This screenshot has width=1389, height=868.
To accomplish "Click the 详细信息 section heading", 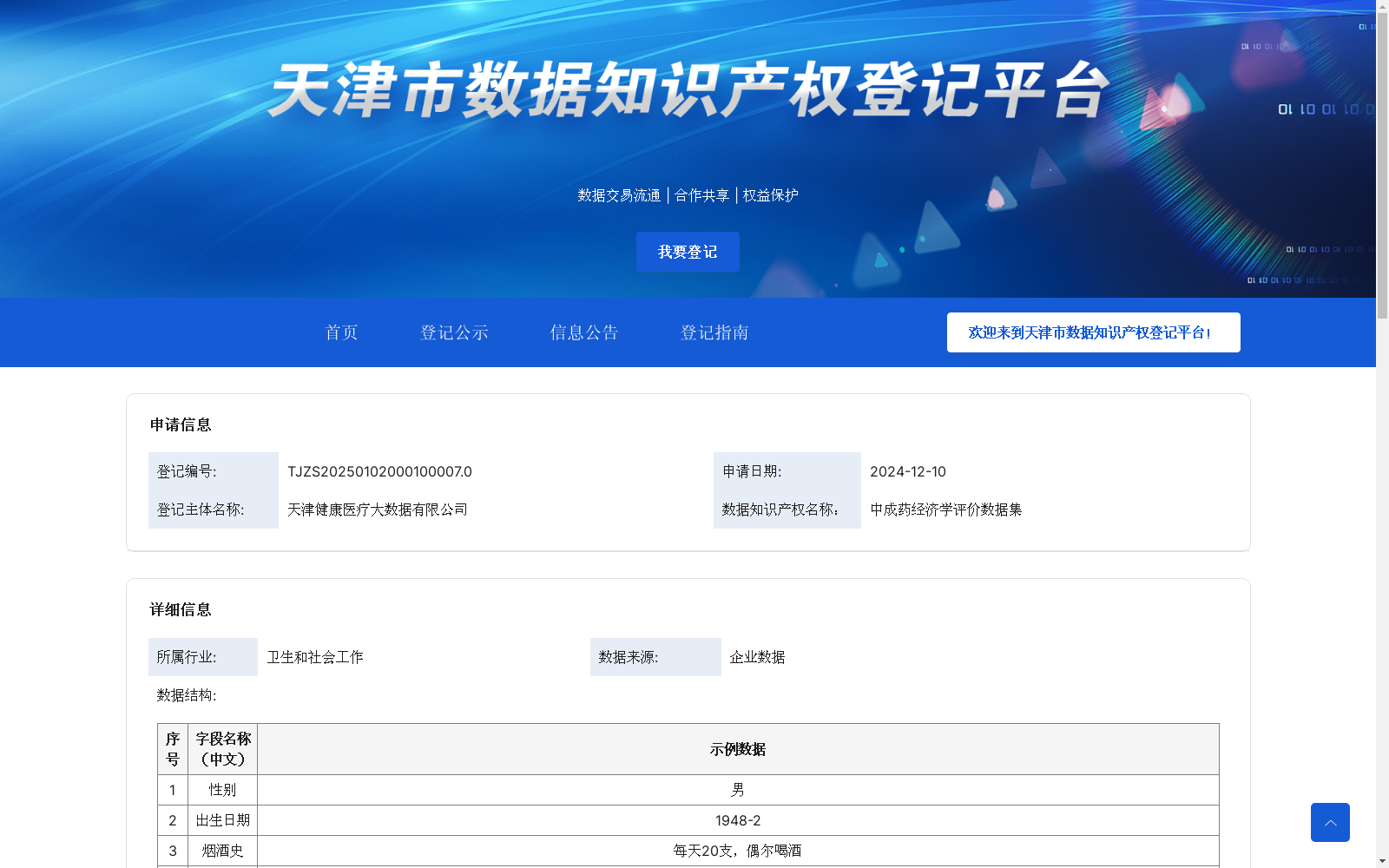I will click(x=181, y=609).
